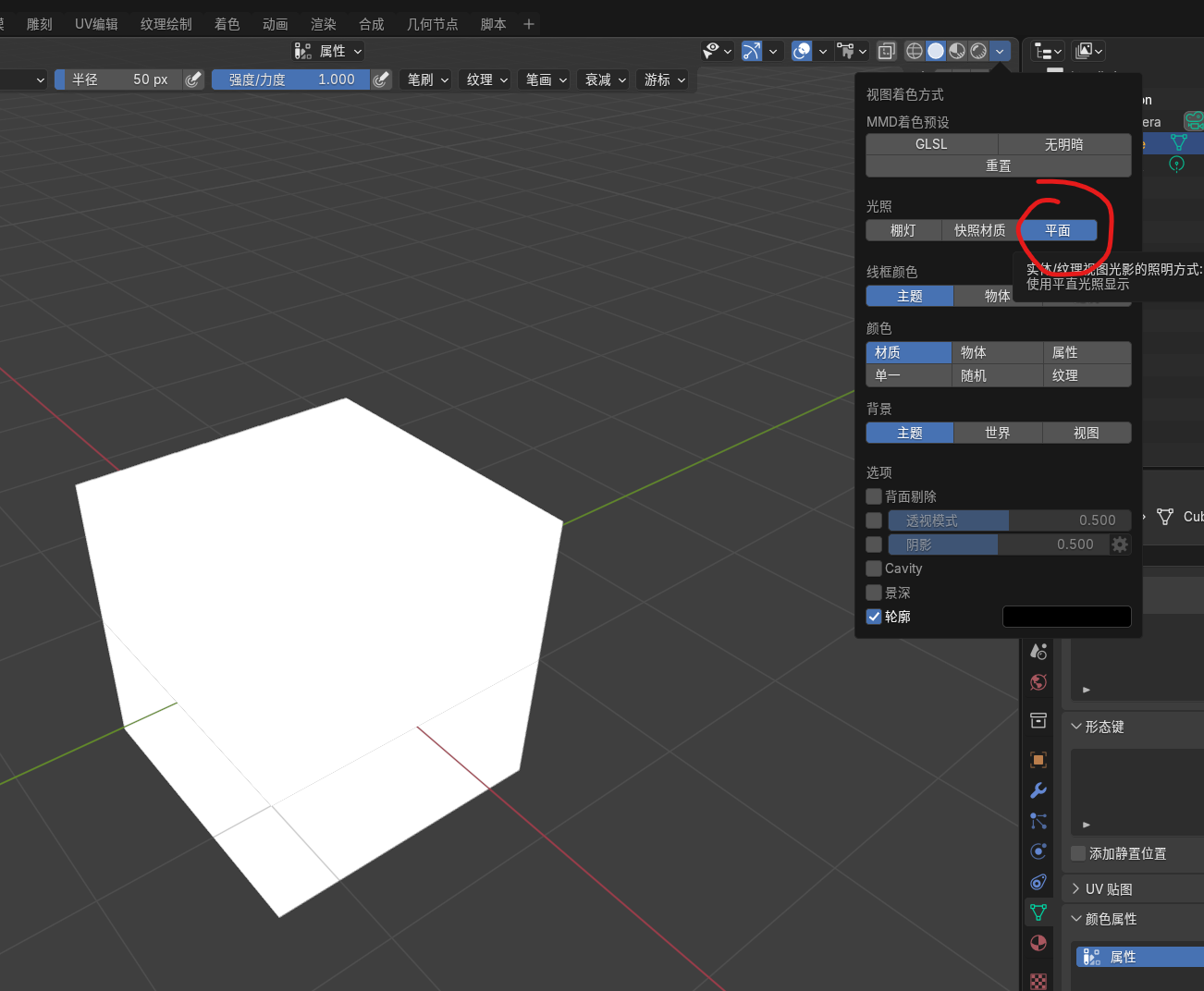Select rendered viewport shading mode
Viewport: 1204px width, 991px height.
coord(978,51)
